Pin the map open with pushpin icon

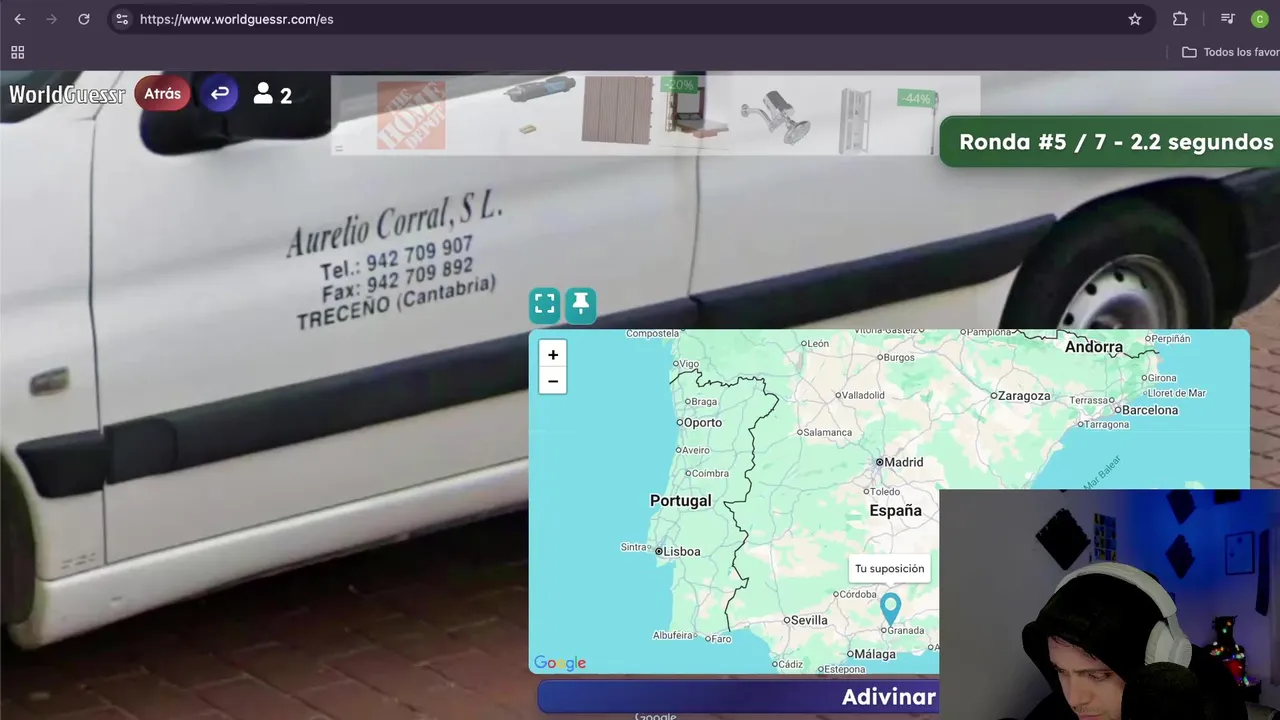581,304
